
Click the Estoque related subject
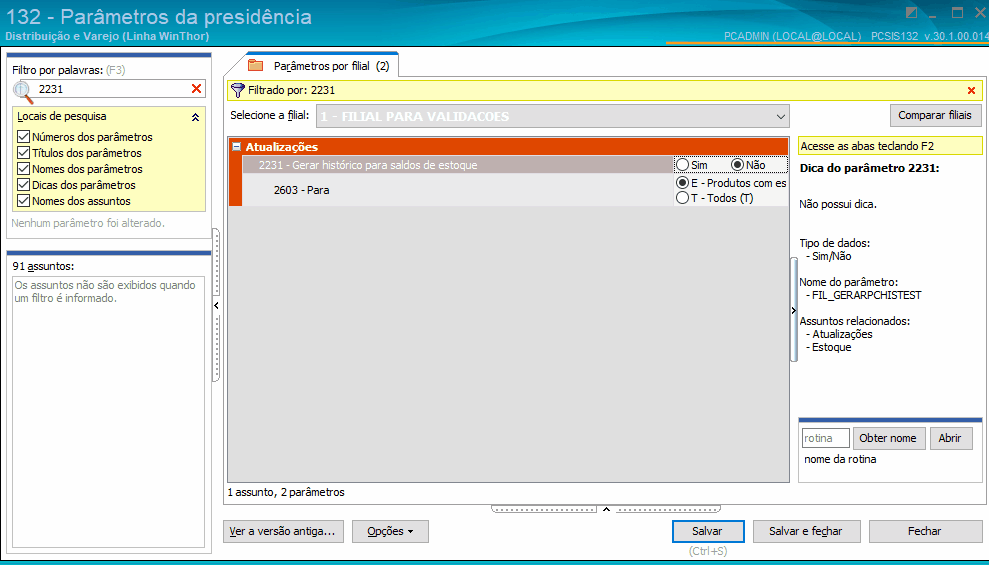coord(831,347)
